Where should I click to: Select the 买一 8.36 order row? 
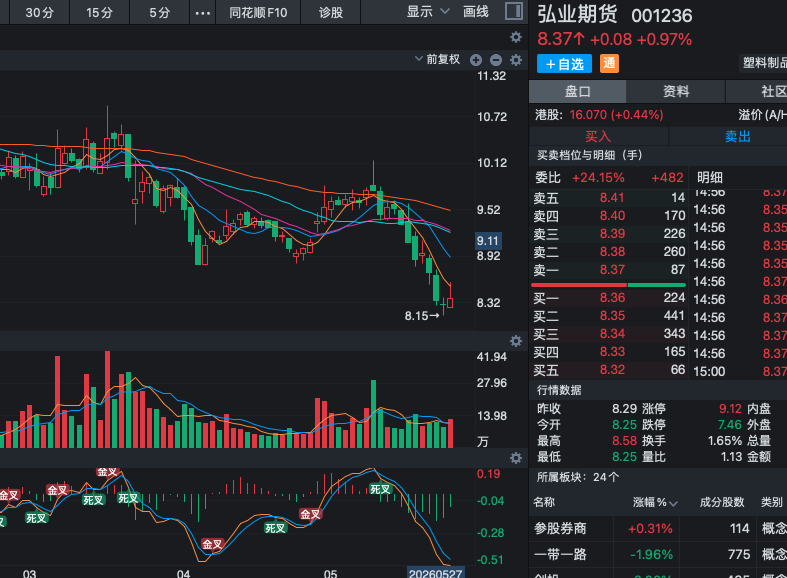(609, 298)
